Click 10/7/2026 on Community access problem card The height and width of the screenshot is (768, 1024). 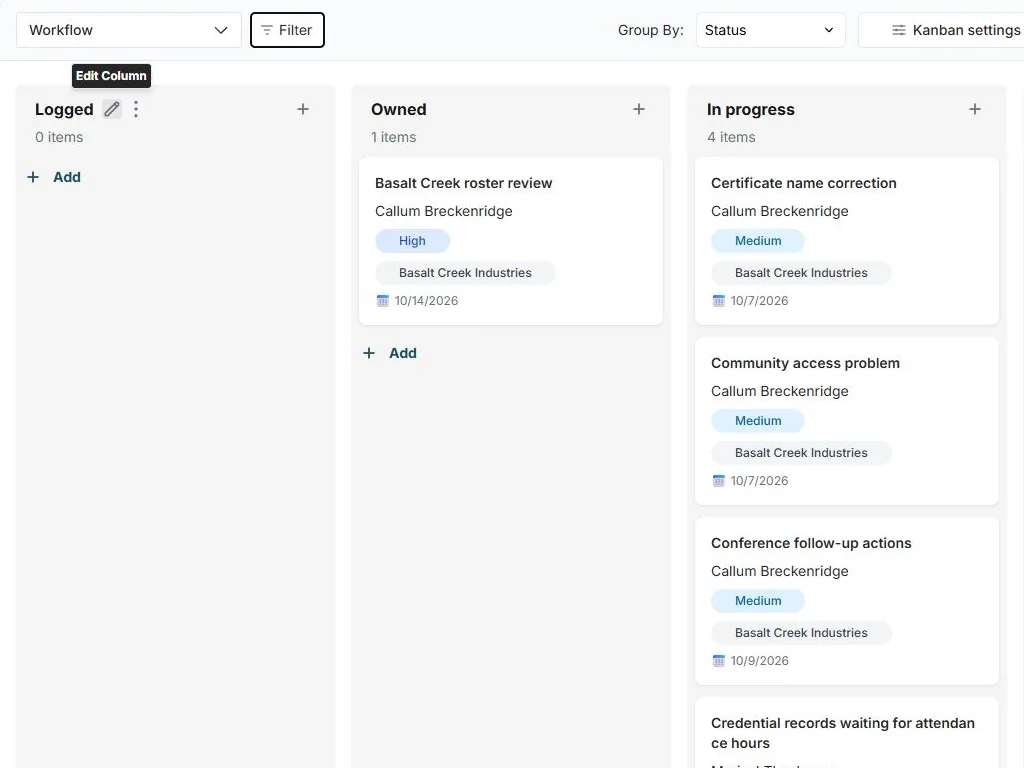tap(759, 481)
